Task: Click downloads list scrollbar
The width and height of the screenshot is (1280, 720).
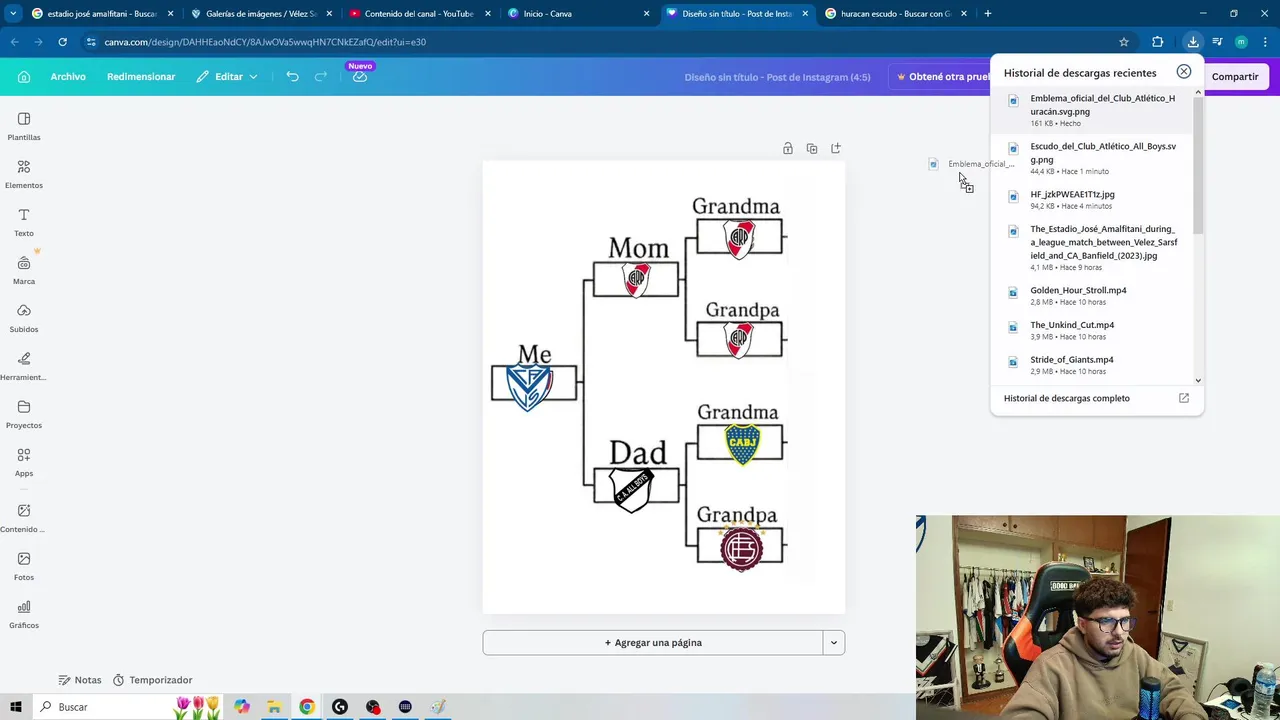Action: [1198, 165]
